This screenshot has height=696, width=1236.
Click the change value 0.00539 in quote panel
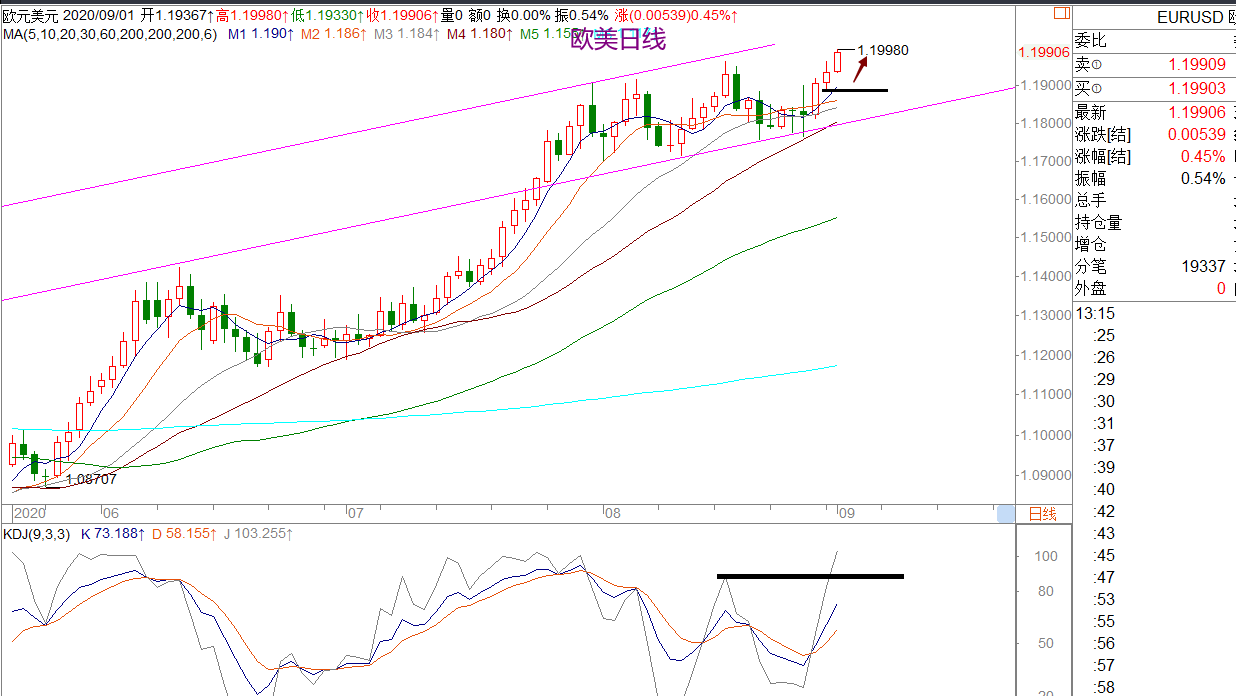(1197, 135)
